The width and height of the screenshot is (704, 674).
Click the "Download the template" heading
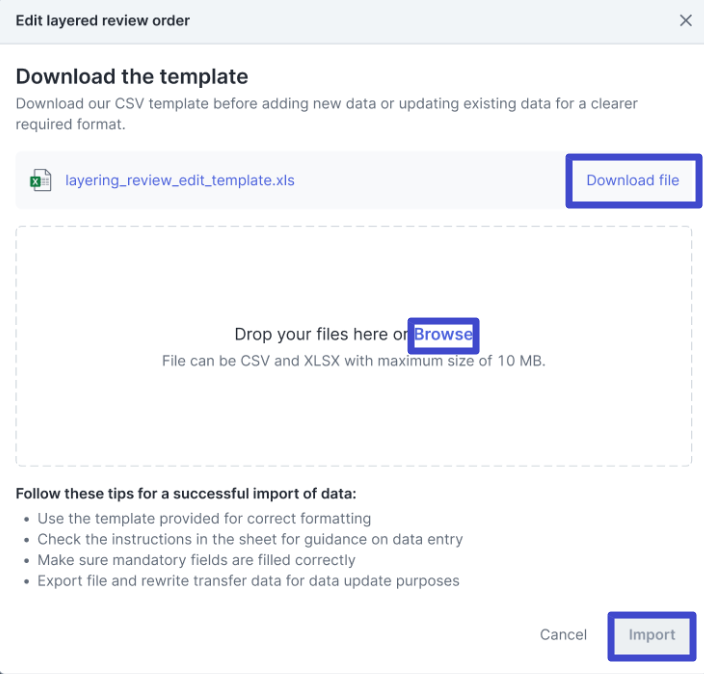point(132,77)
